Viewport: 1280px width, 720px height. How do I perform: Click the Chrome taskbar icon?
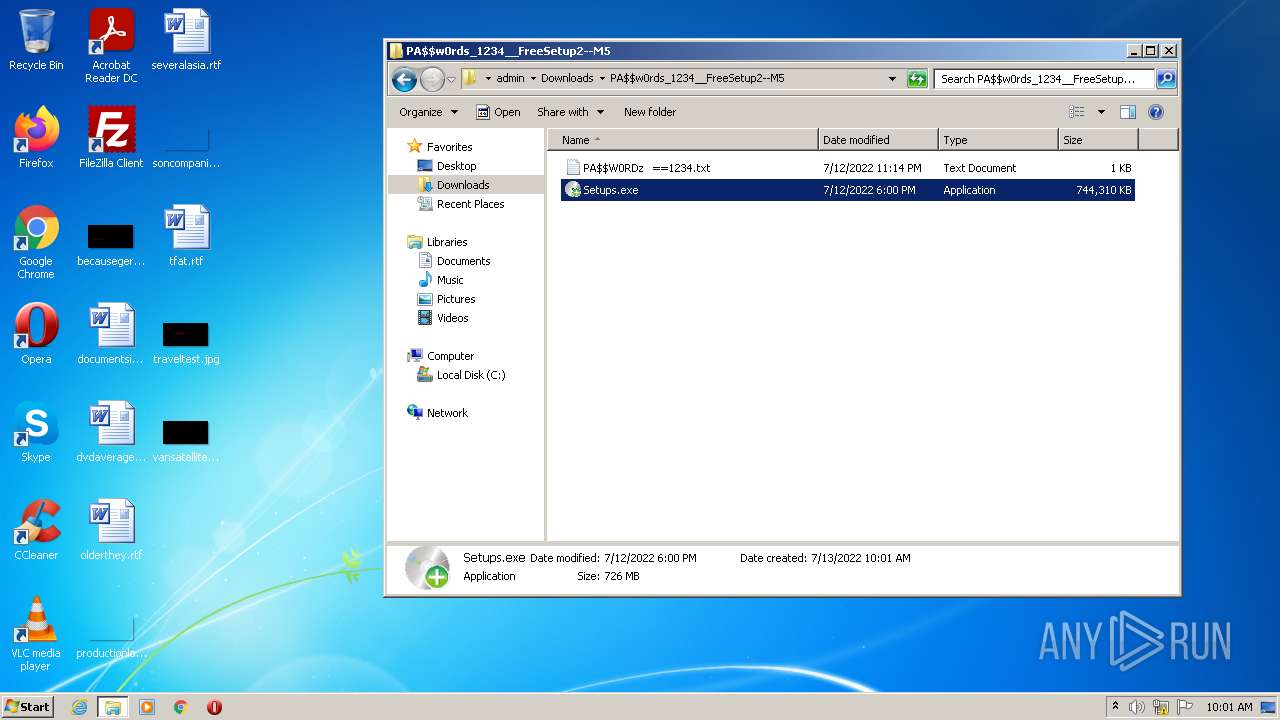pyautogui.click(x=181, y=707)
